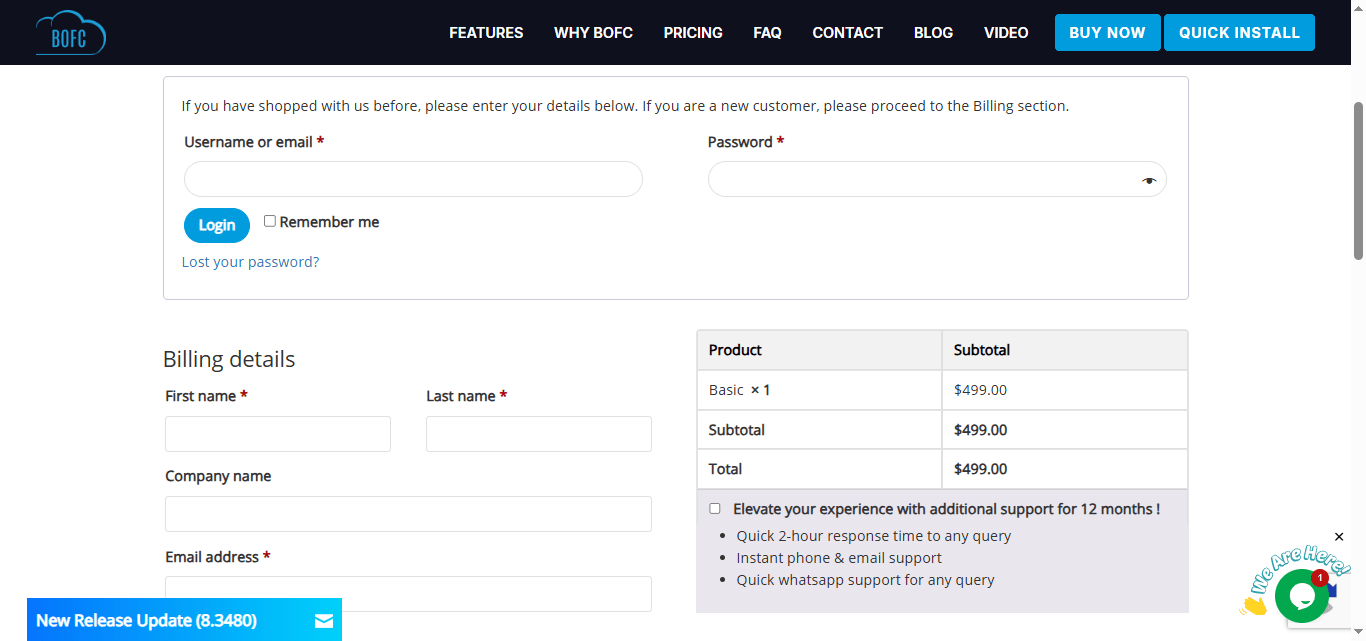The width and height of the screenshot is (1366, 641).
Task: Enable the Remember me checkbox
Action: (269, 221)
